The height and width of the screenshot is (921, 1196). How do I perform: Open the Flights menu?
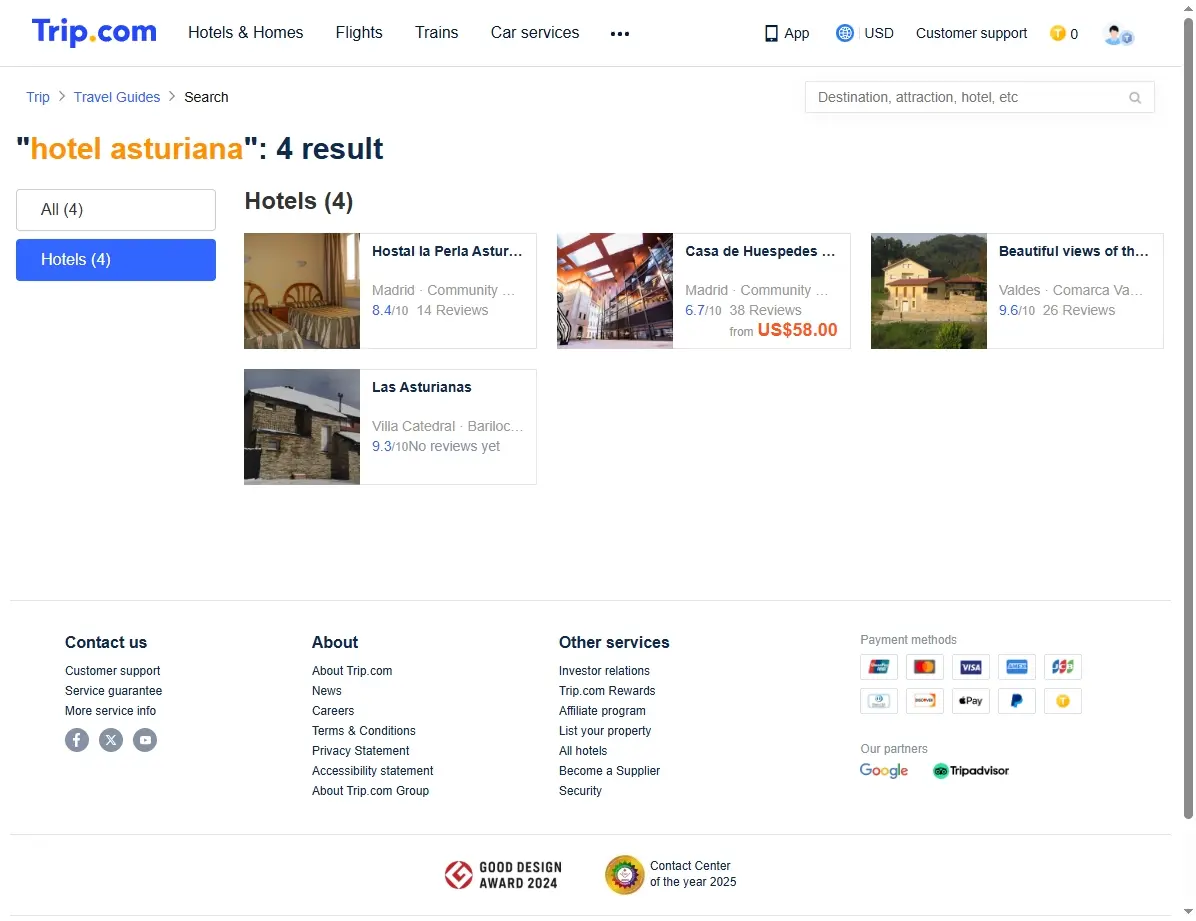(359, 33)
